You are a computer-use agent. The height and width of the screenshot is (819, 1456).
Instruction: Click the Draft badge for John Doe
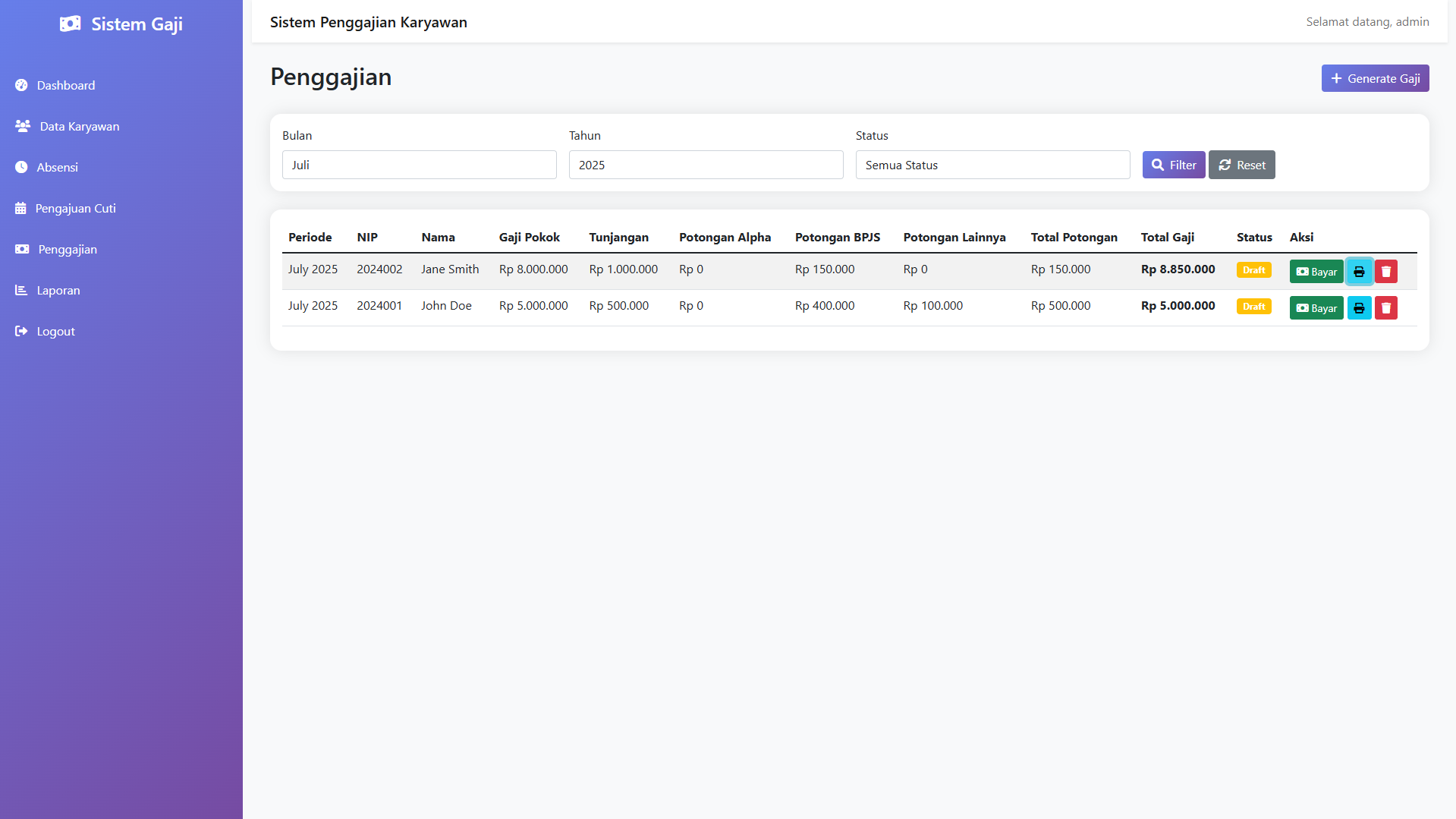point(1253,307)
